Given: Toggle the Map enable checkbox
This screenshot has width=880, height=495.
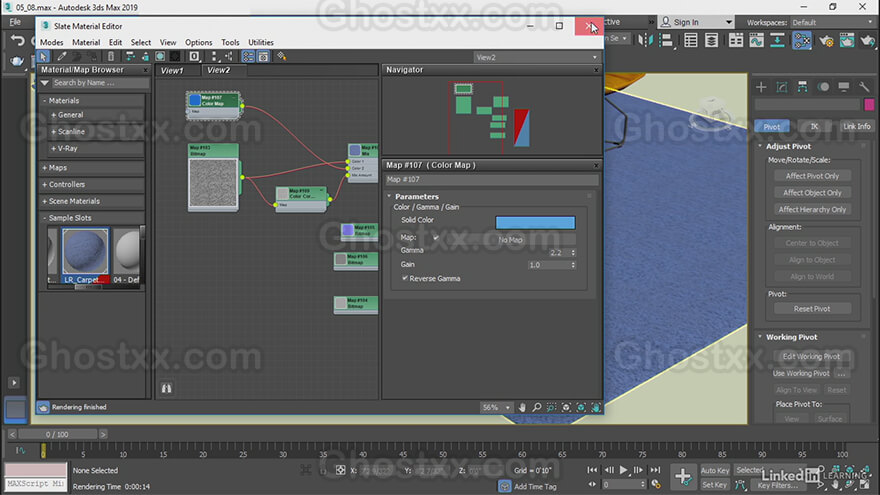Looking at the screenshot, I should click(x=436, y=238).
